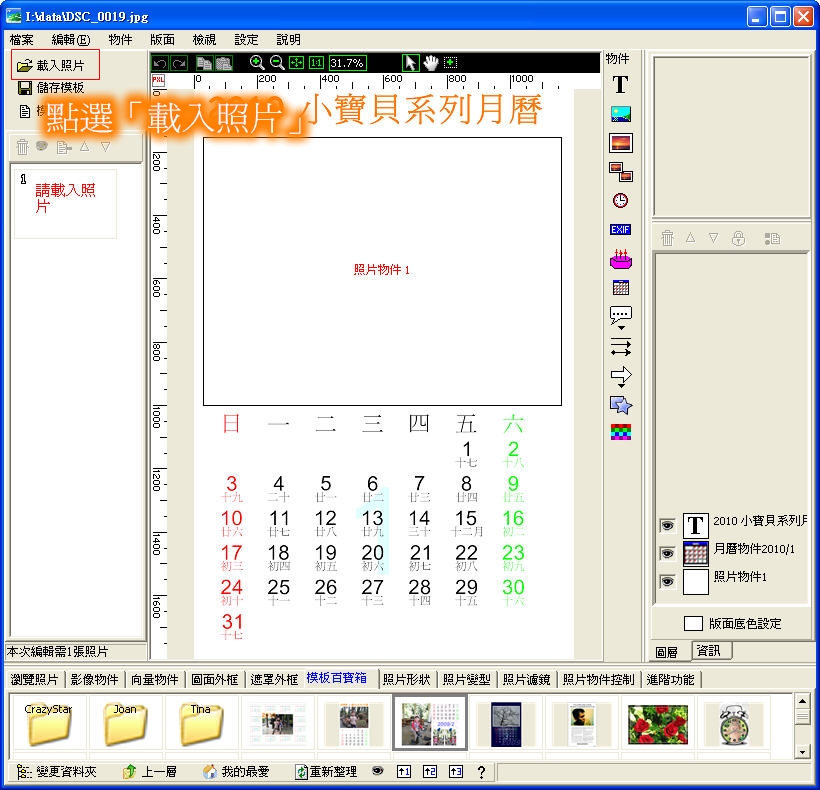The image size is (820, 790).
Task: Select the 請載入照片 photo slot
Action: (65, 203)
